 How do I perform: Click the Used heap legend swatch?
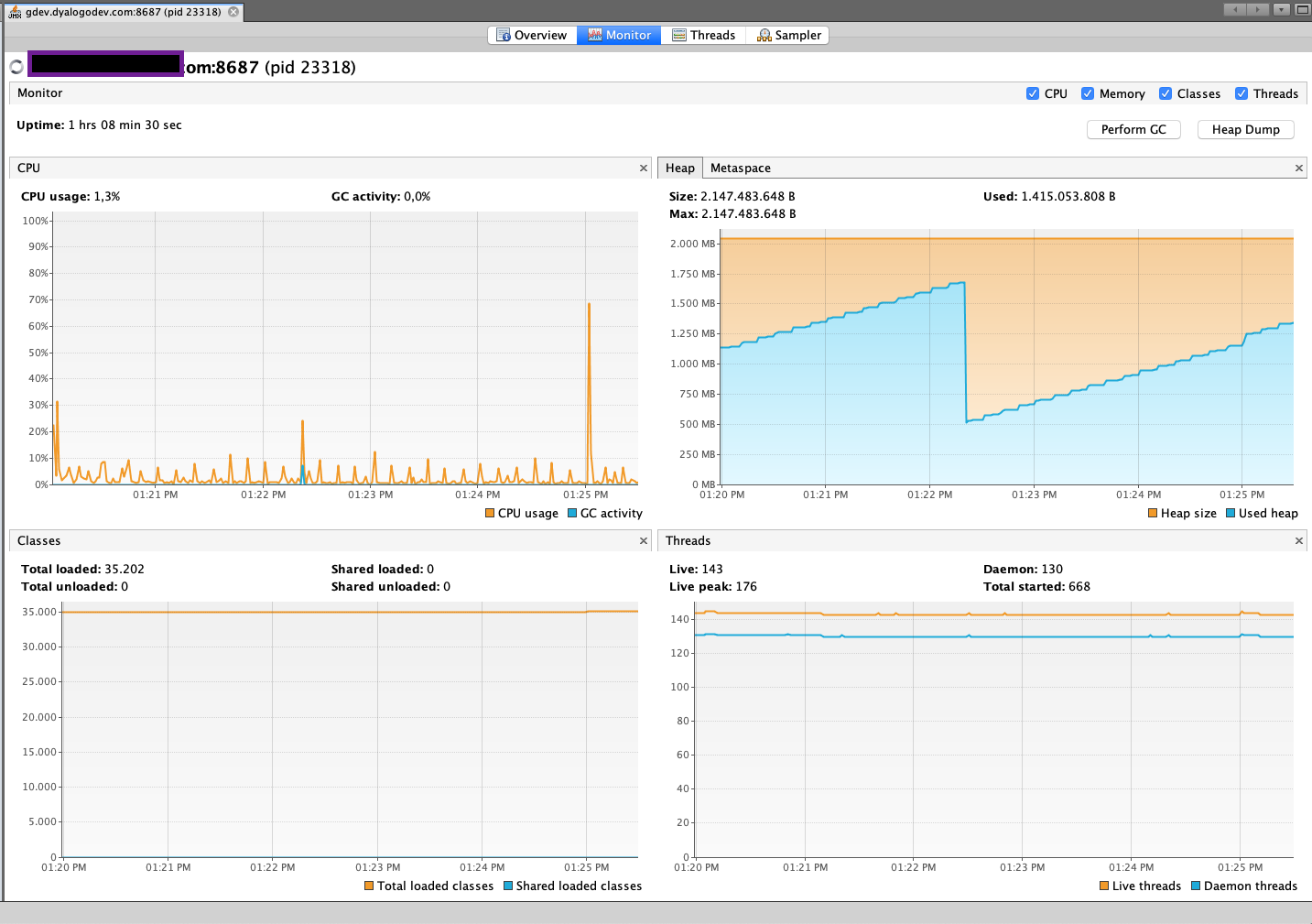(1231, 513)
